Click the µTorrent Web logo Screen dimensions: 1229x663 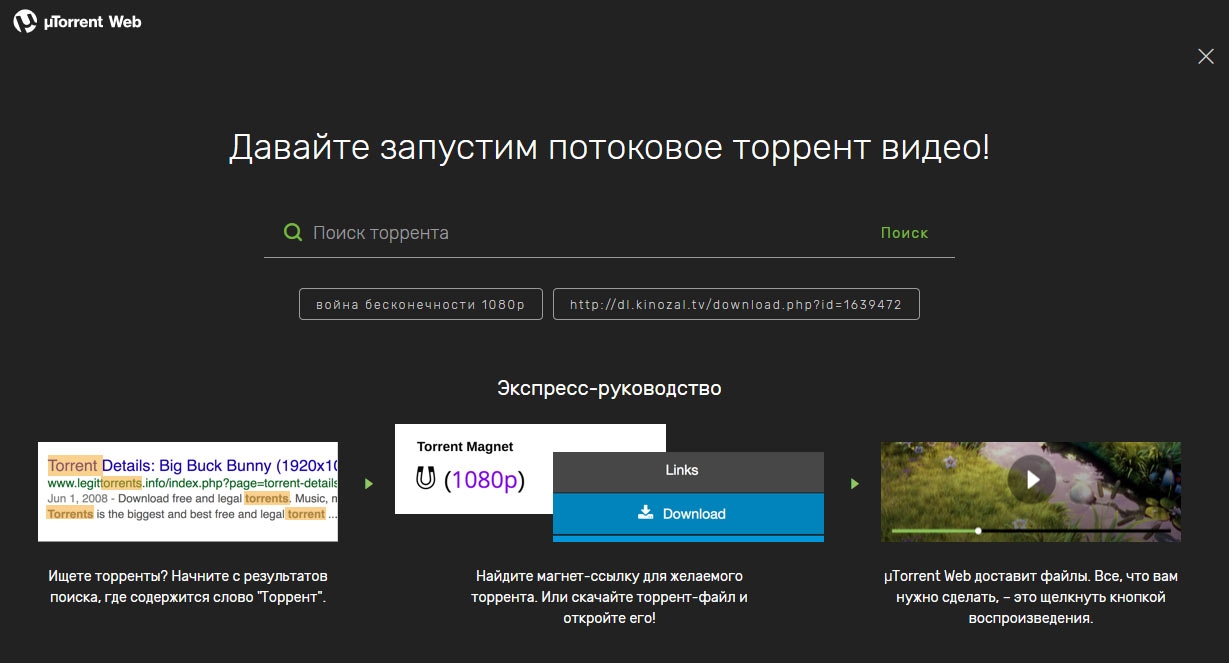click(77, 21)
